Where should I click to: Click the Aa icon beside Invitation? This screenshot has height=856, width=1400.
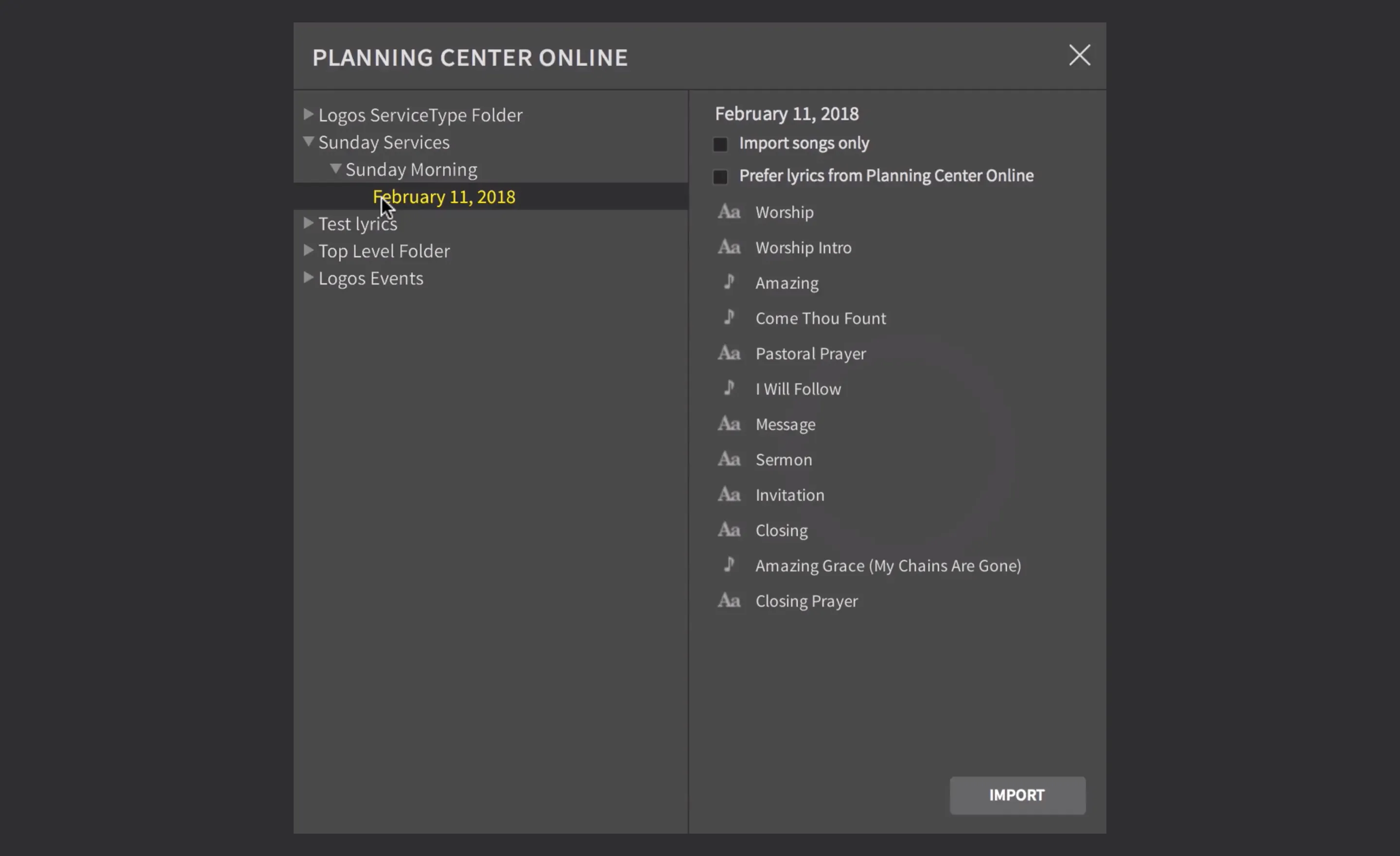(729, 495)
